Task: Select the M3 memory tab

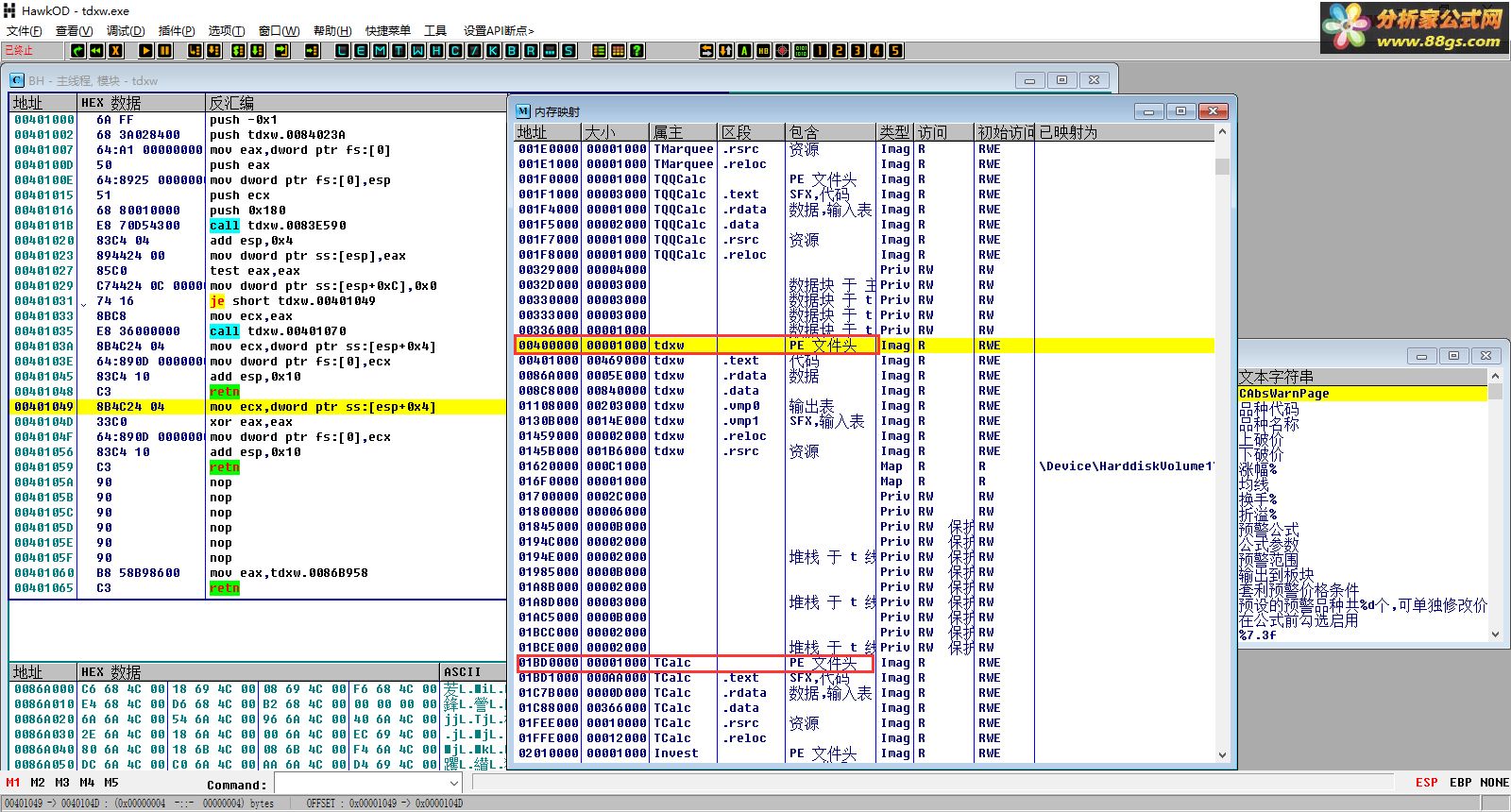Action: point(62,783)
